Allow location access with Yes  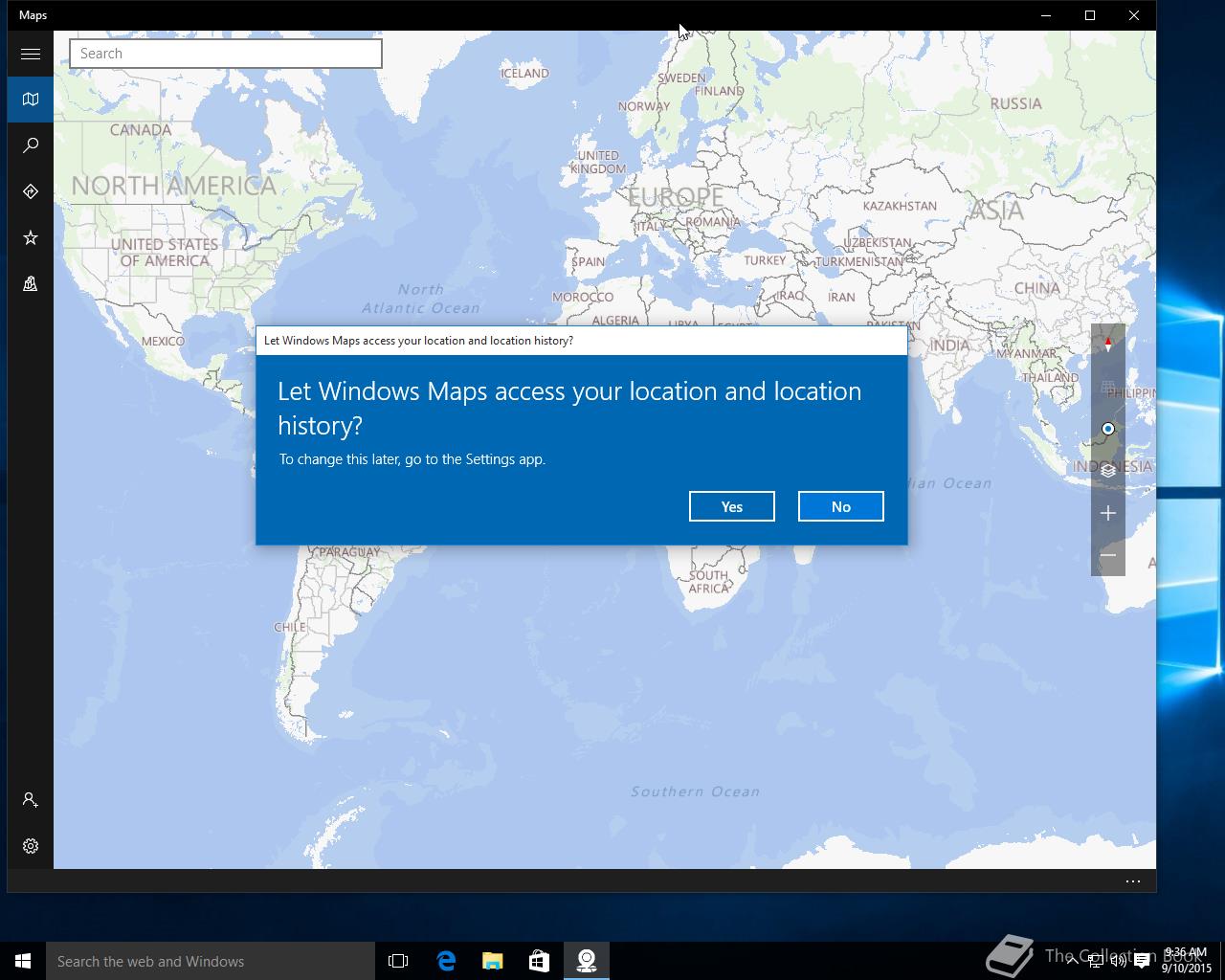point(732,506)
